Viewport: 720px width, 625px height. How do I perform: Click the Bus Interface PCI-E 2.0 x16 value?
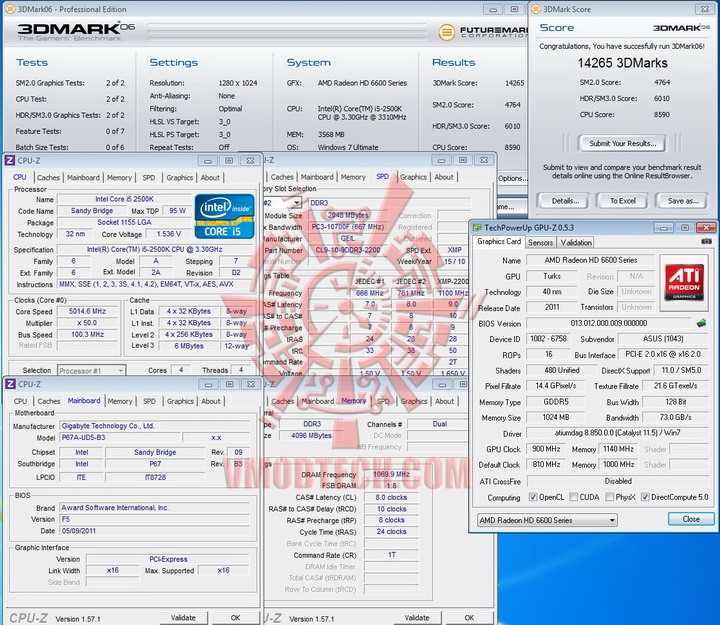[x=663, y=354]
